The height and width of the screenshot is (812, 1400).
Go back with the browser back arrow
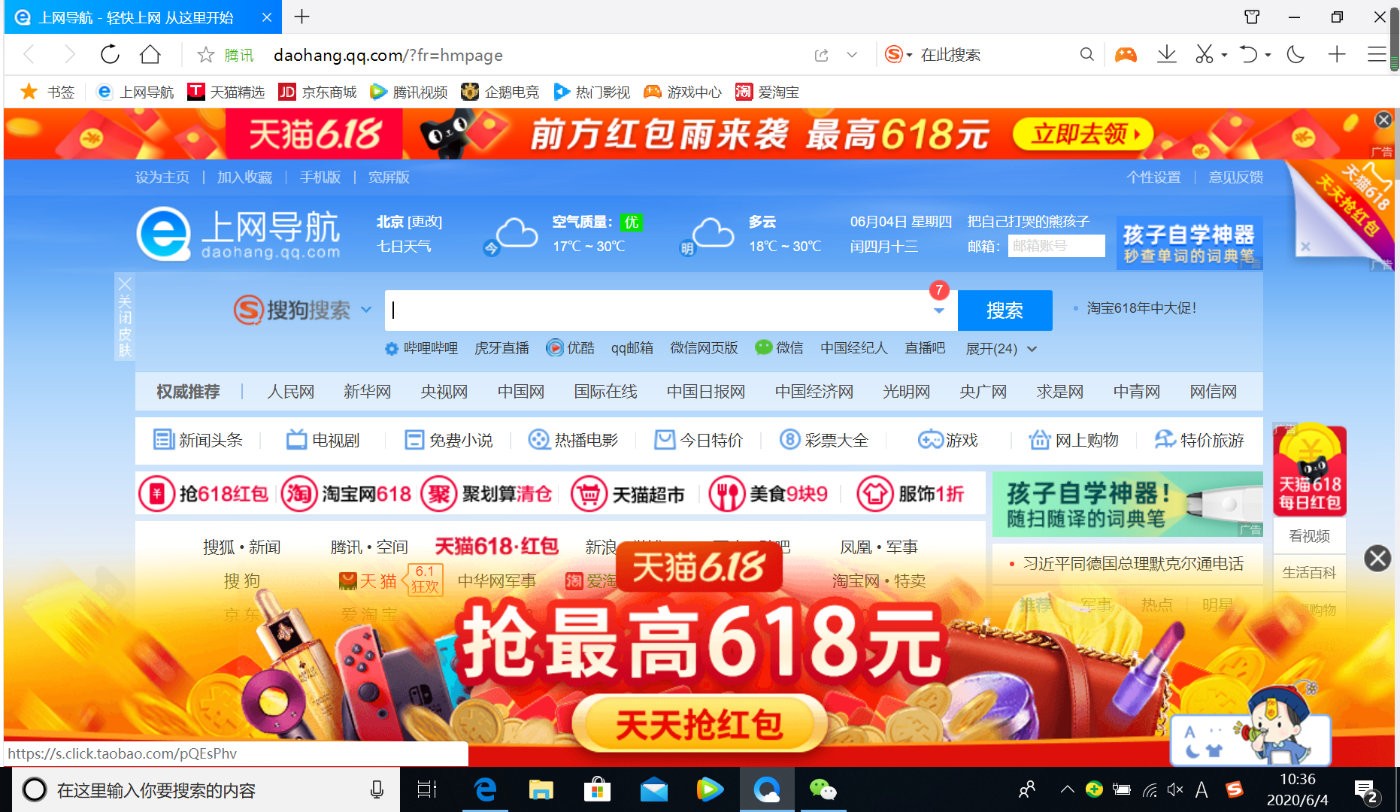click(x=28, y=55)
